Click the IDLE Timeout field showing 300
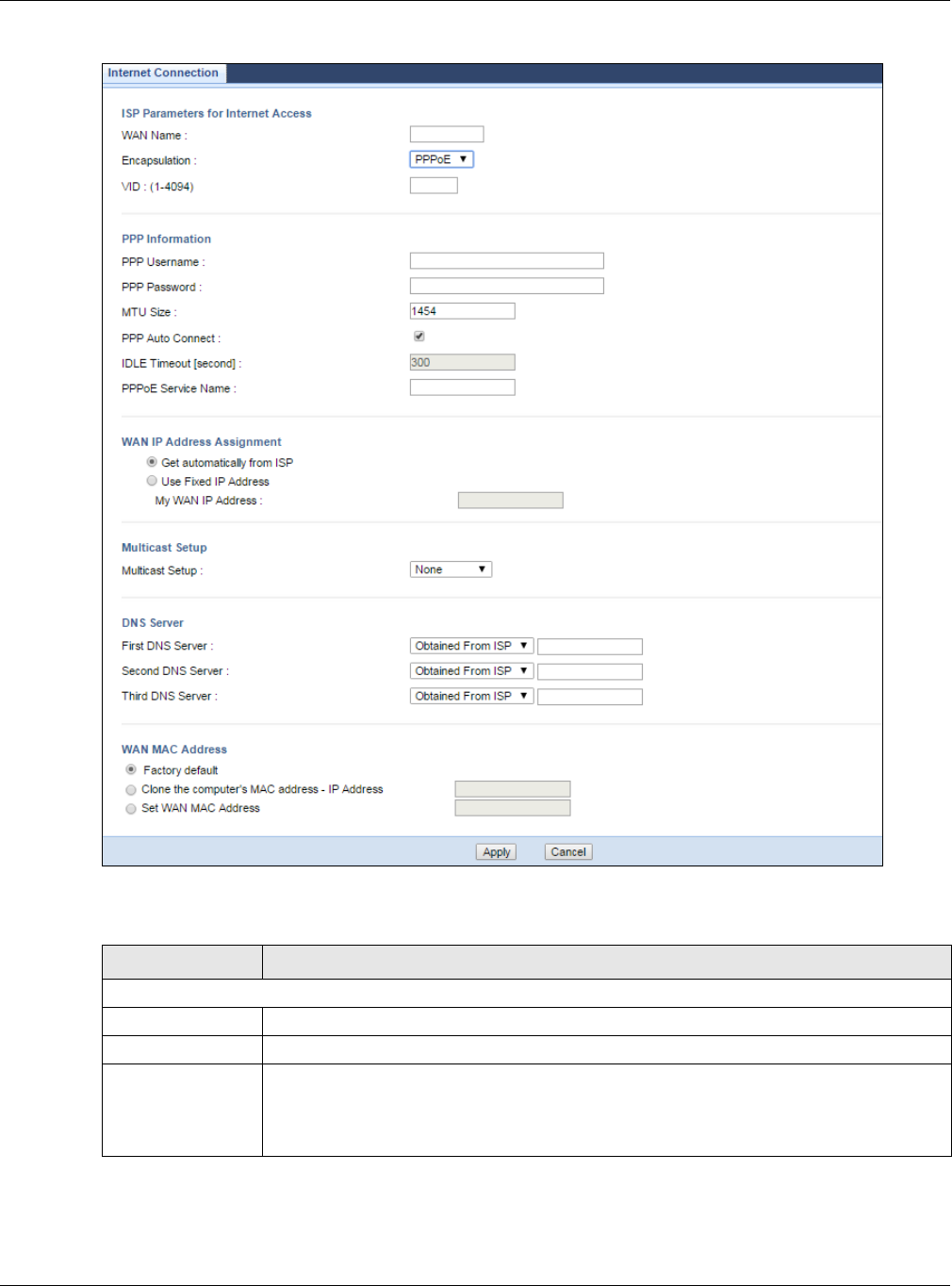The width and height of the screenshot is (952, 1286). 463,362
